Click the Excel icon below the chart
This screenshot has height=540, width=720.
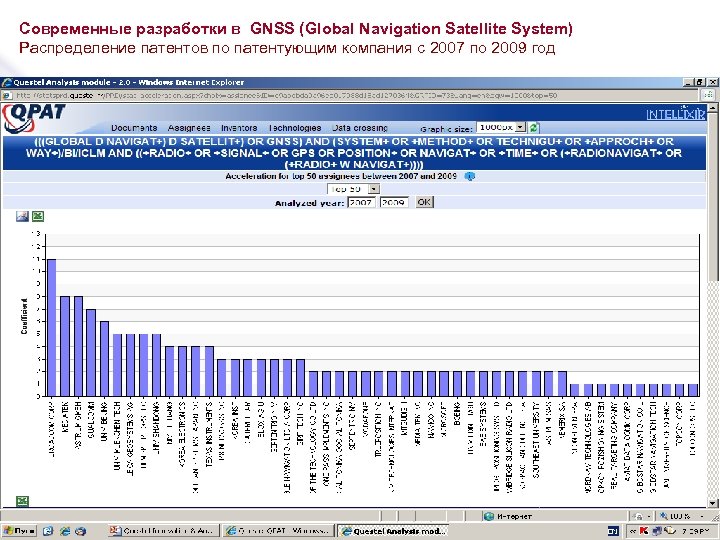[22, 501]
